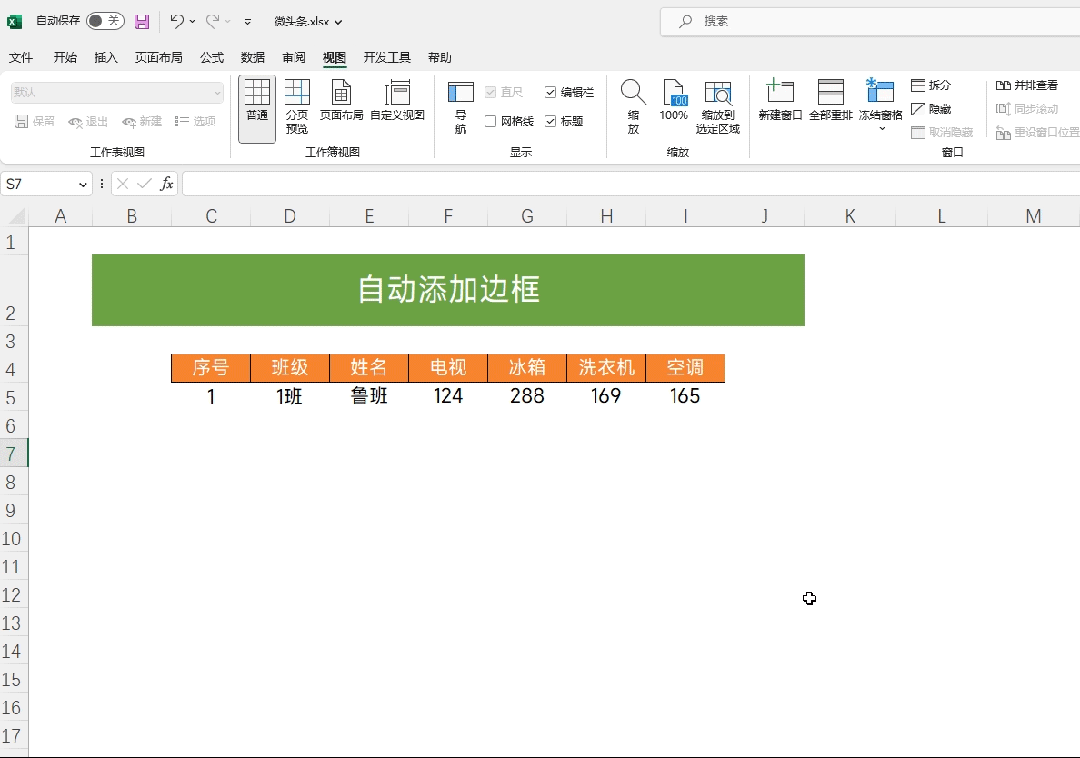The height and width of the screenshot is (758, 1080).
Task: Open the 开发工具 ribbon tab
Action: click(387, 58)
